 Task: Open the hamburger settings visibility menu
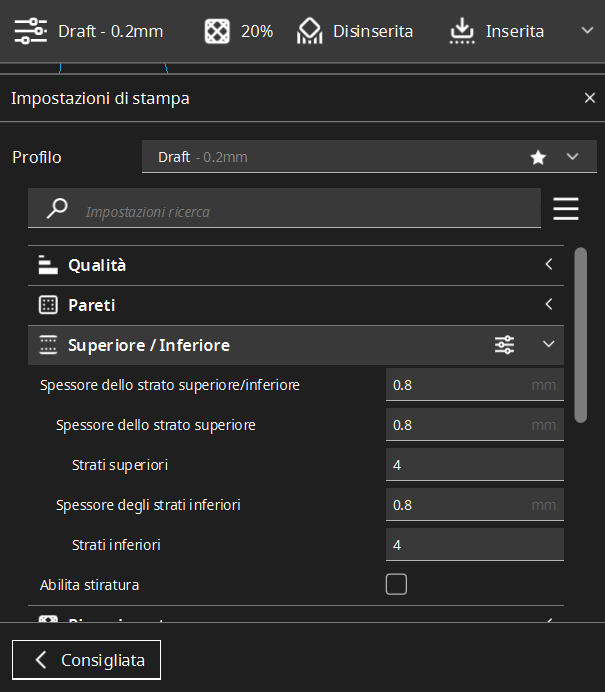(566, 209)
